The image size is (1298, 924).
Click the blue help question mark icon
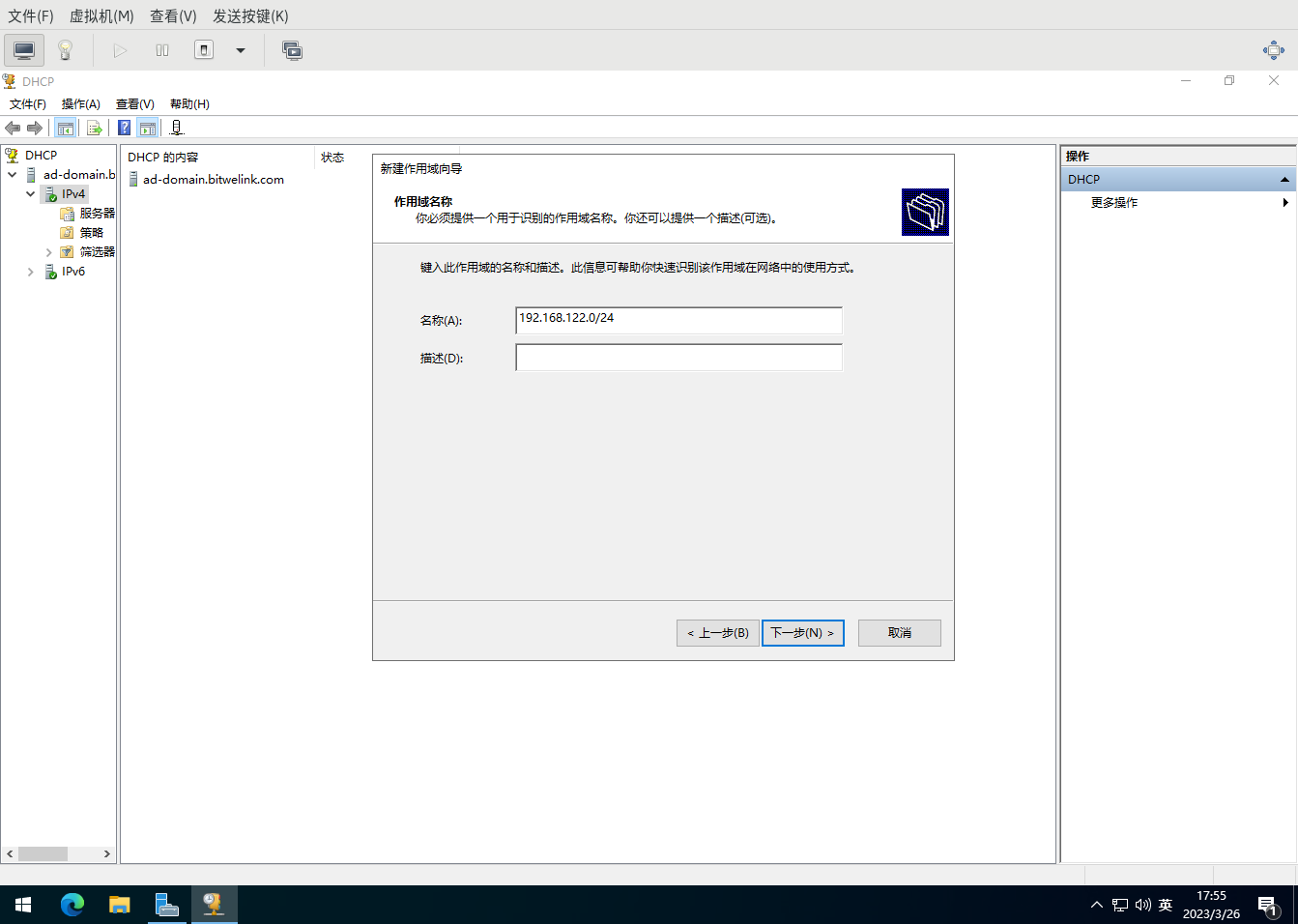point(125,128)
